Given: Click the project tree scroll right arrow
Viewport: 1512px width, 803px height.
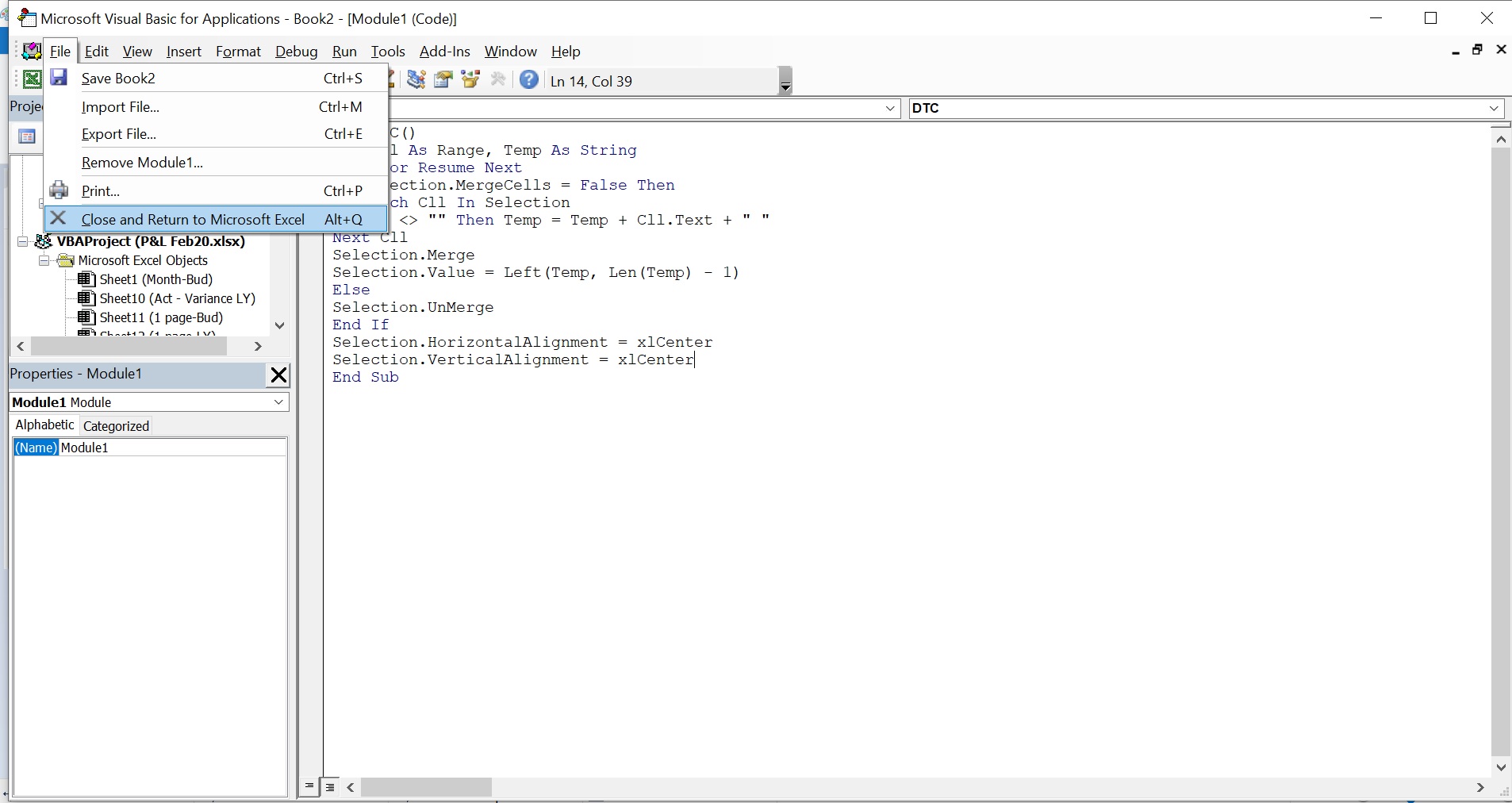Looking at the screenshot, I should click(x=257, y=346).
